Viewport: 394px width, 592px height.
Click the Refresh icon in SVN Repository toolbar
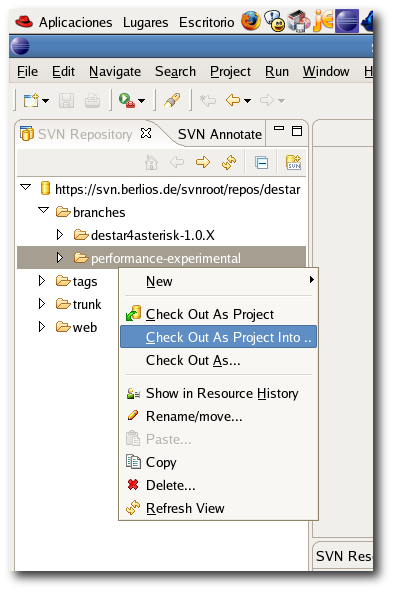(229, 163)
